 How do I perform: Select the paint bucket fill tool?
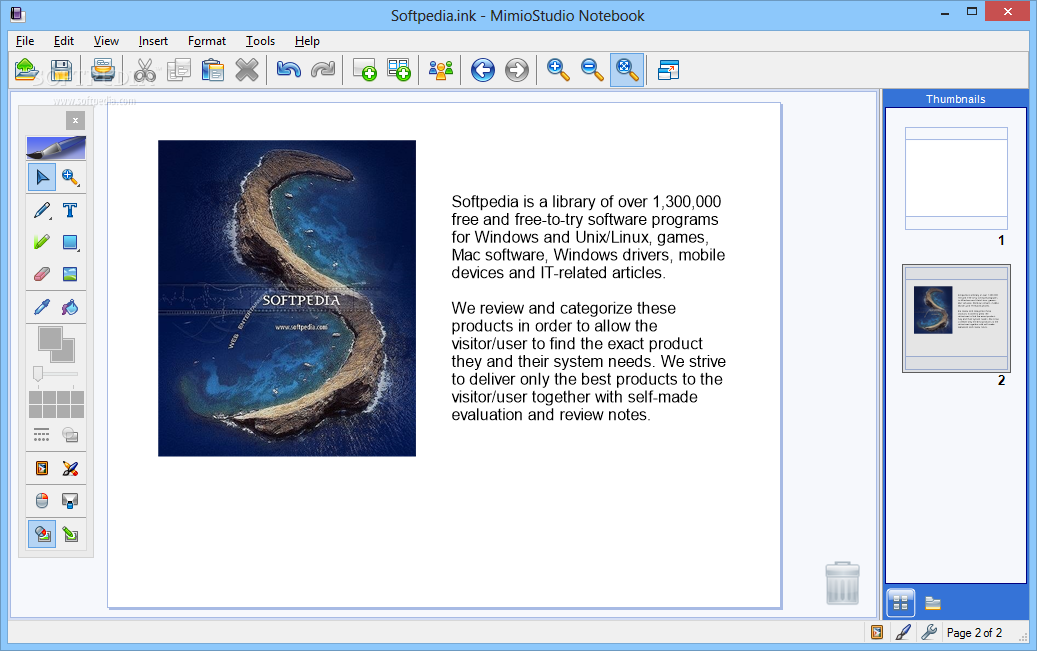70,307
